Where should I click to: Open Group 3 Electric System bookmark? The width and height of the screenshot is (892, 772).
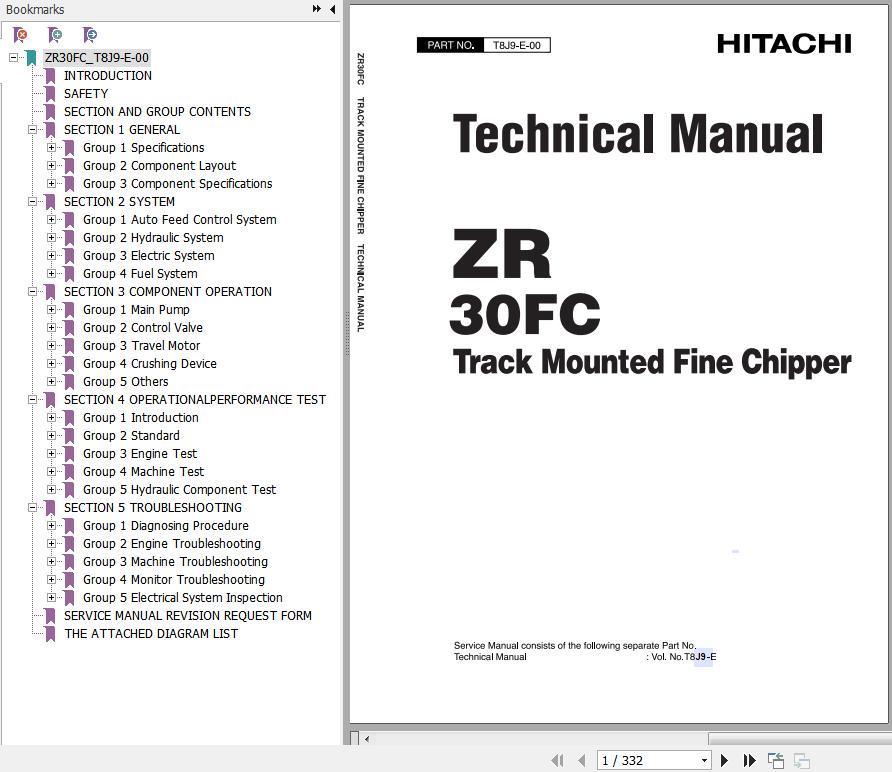(148, 255)
